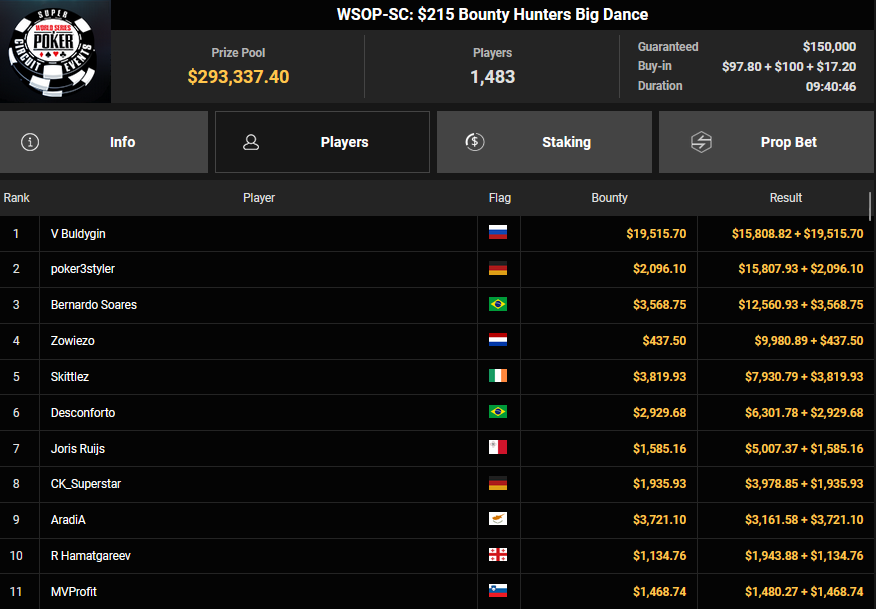The height and width of the screenshot is (609, 876).
Task: Sort the table by Bounty column header
Action: [x=609, y=198]
